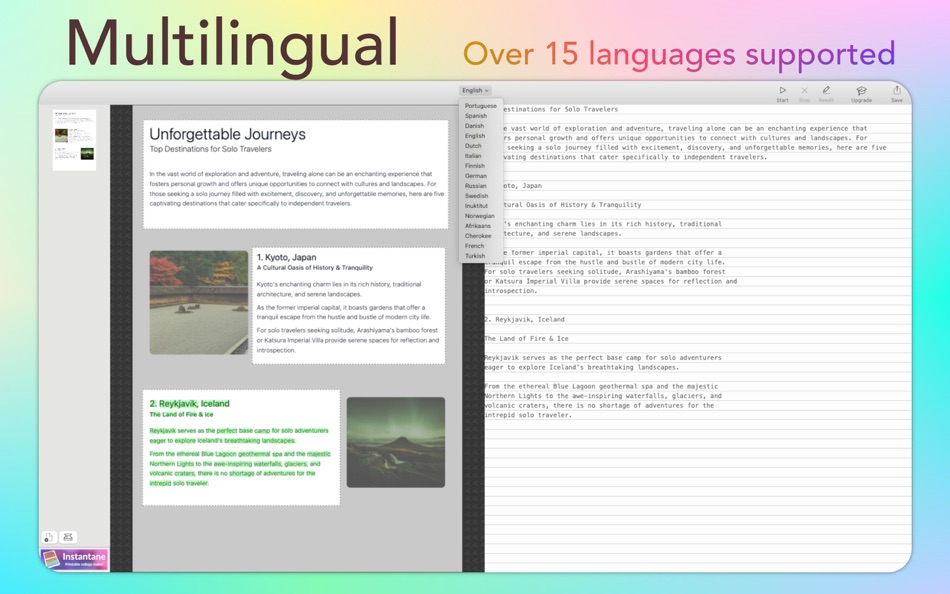The width and height of the screenshot is (950, 594).
Task: Select Portuguese from the language list
Action: click(x=480, y=106)
